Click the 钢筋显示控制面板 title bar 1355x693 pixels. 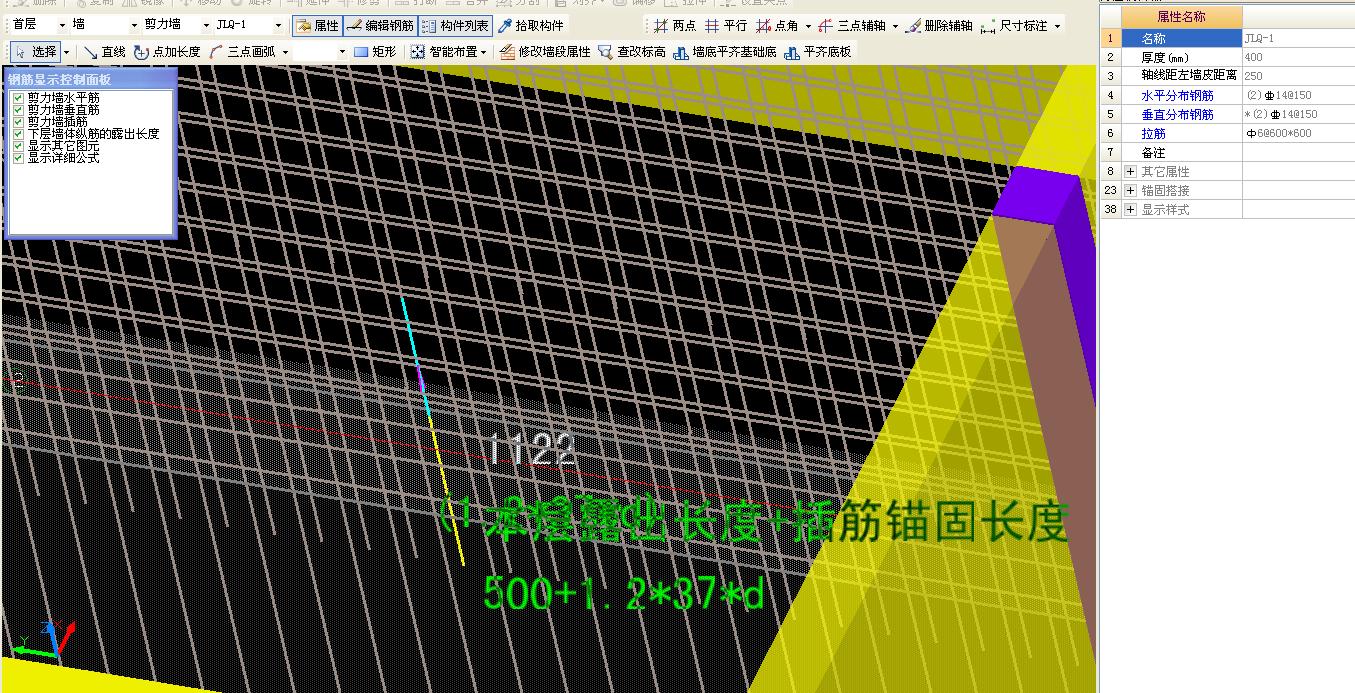pos(90,79)
